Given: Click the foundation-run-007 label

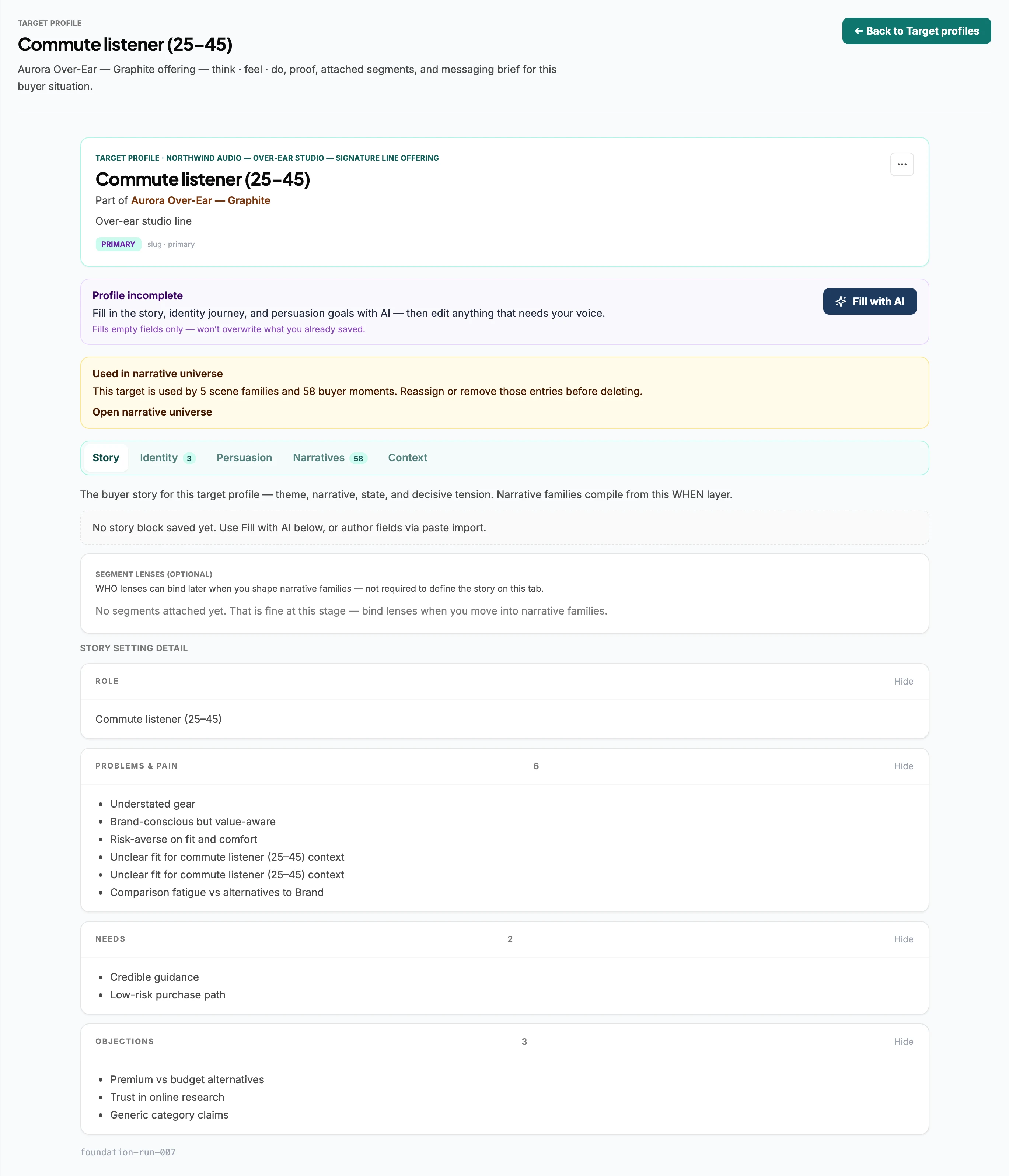Looking at the screenshot, I should coord(128,1152).
